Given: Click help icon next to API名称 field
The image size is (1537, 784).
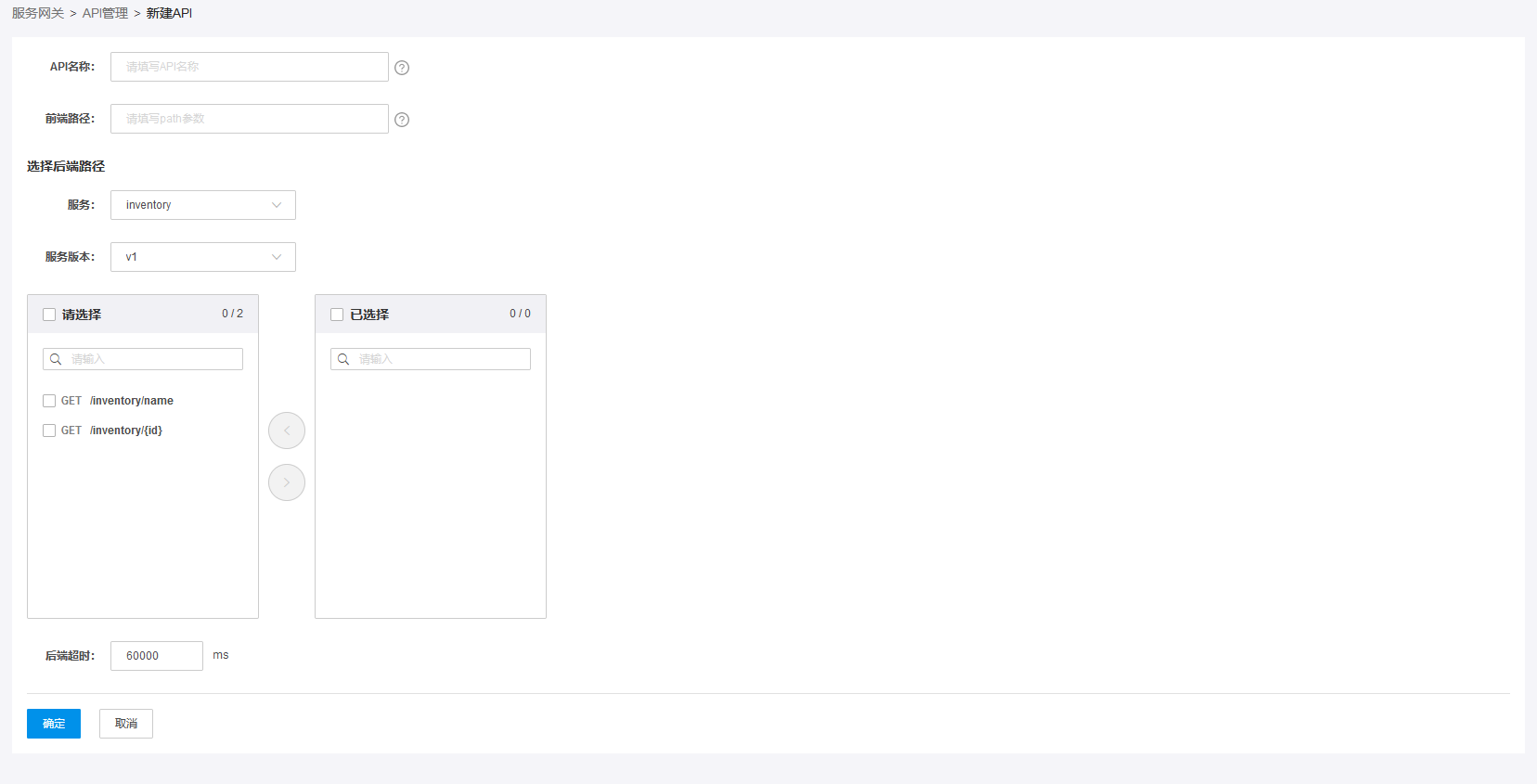Looking at the screenshot, I should pyautogui.click(x=402, y=68).
